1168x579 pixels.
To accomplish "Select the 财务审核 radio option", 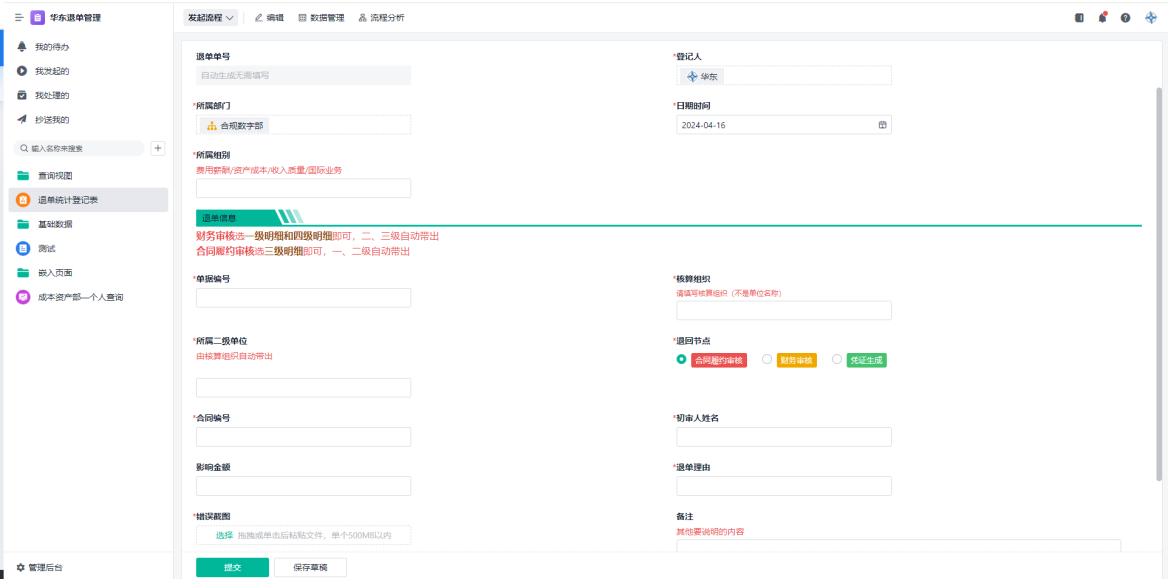I will (767, 360).
